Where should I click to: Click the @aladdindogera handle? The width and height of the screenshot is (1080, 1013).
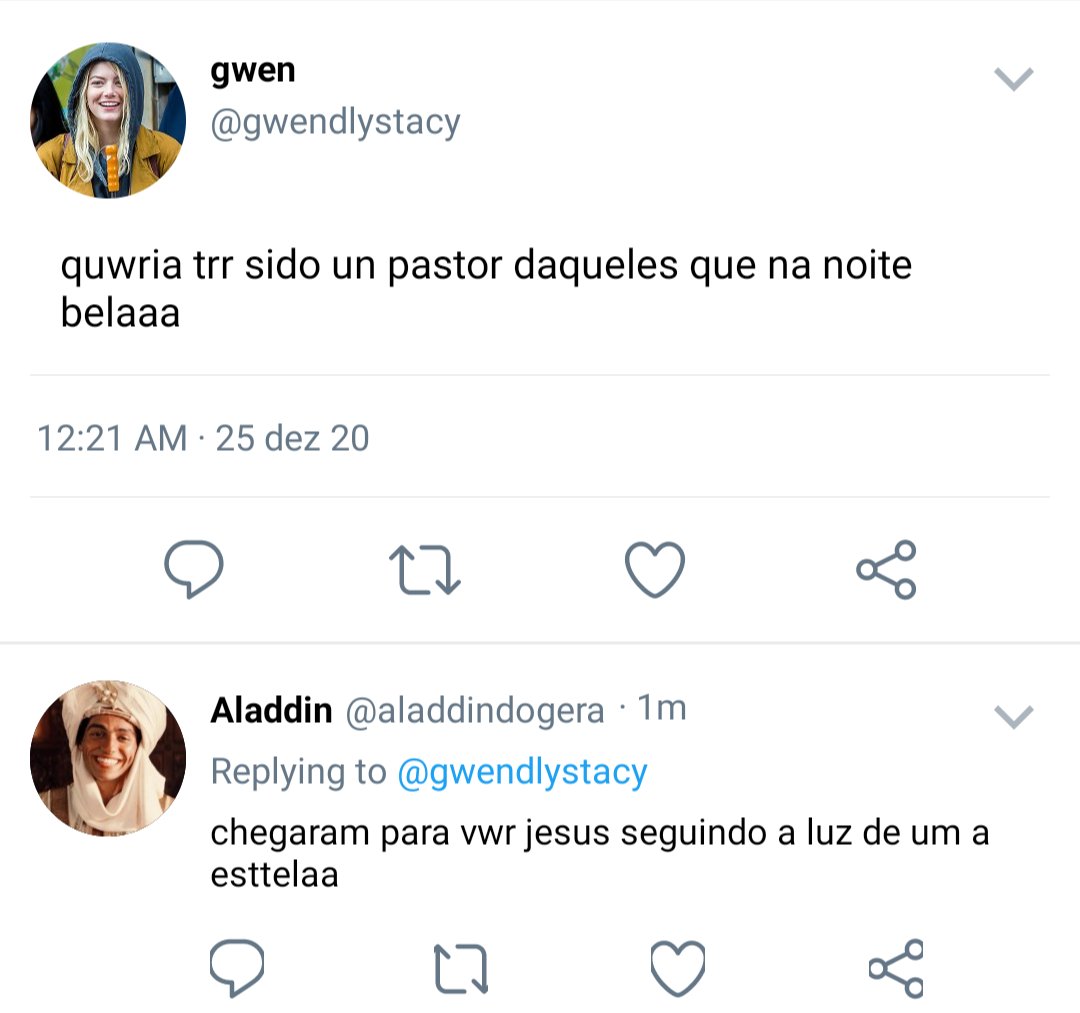pyautogui.click(x=475, y=711)
